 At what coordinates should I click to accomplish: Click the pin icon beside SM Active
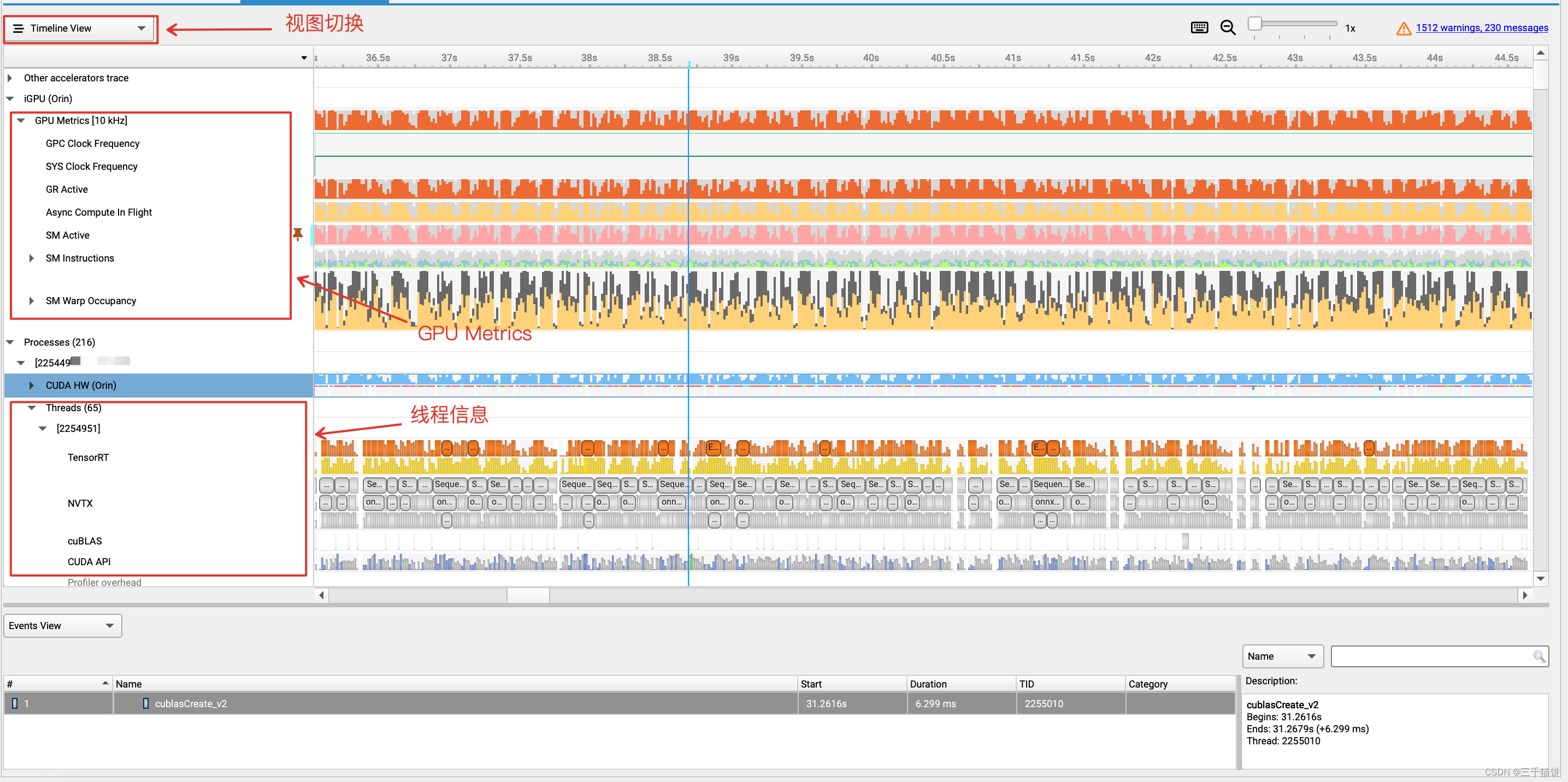point(298,234)
